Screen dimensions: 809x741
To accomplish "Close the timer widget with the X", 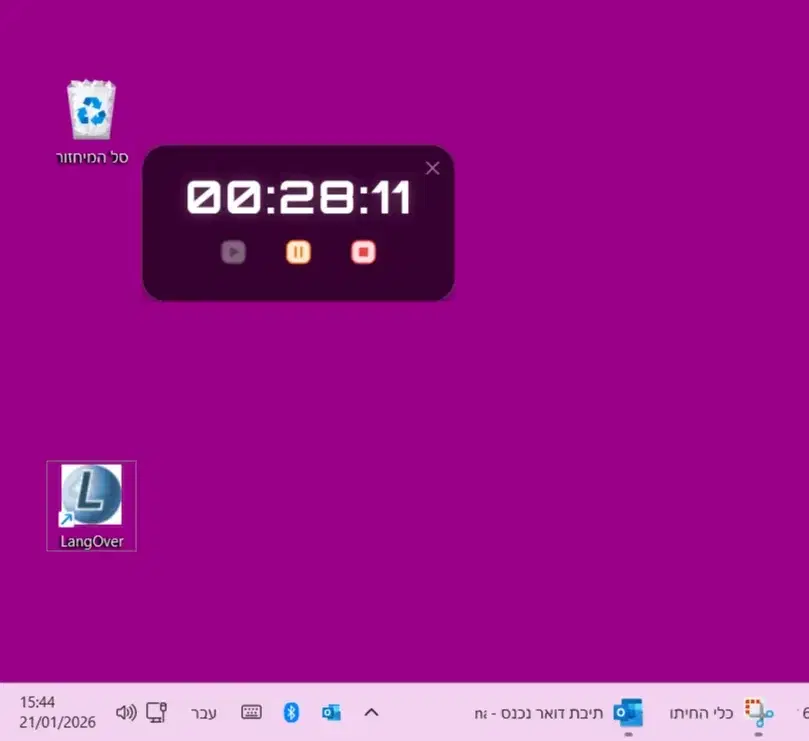I will click(432, 168).
